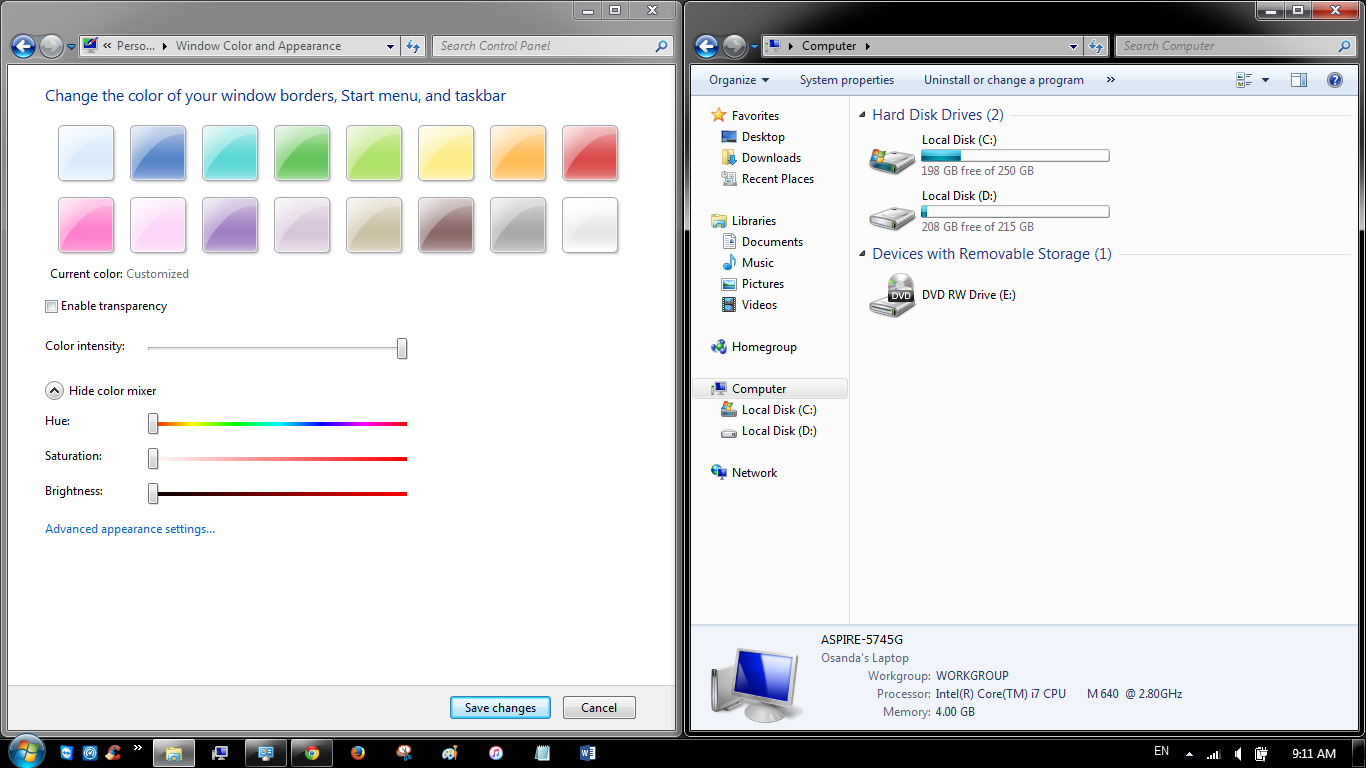This screenshot has width=1366, height=768.
Task: Select the DVD RW Drive (E:) icon
Action: (x=891, y=296)
